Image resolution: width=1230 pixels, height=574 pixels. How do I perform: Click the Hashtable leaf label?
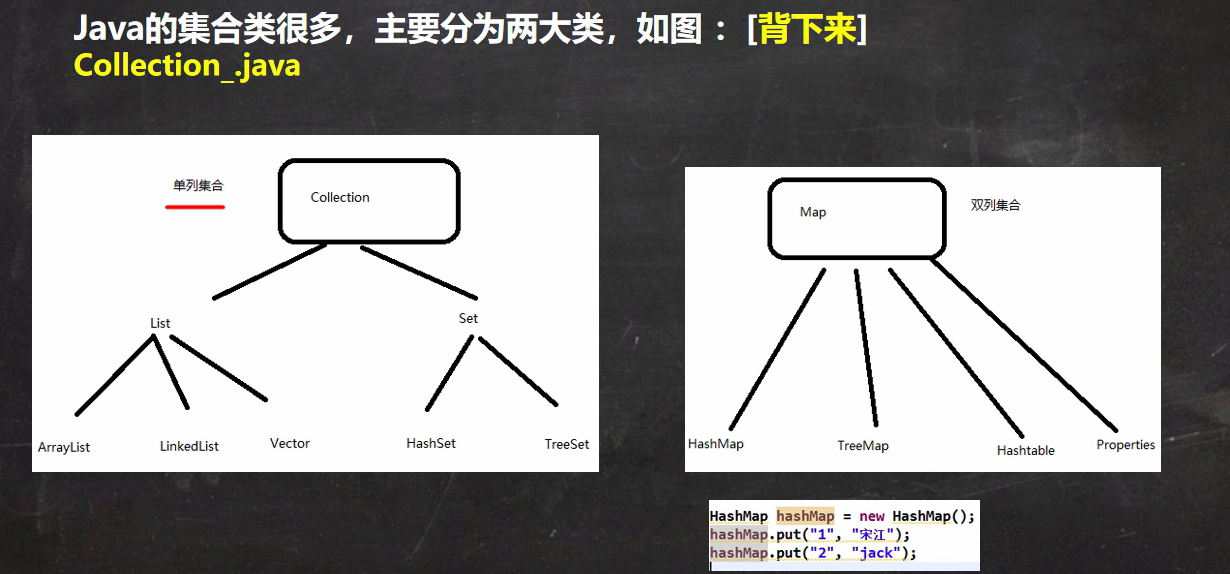click(1026, 450)
